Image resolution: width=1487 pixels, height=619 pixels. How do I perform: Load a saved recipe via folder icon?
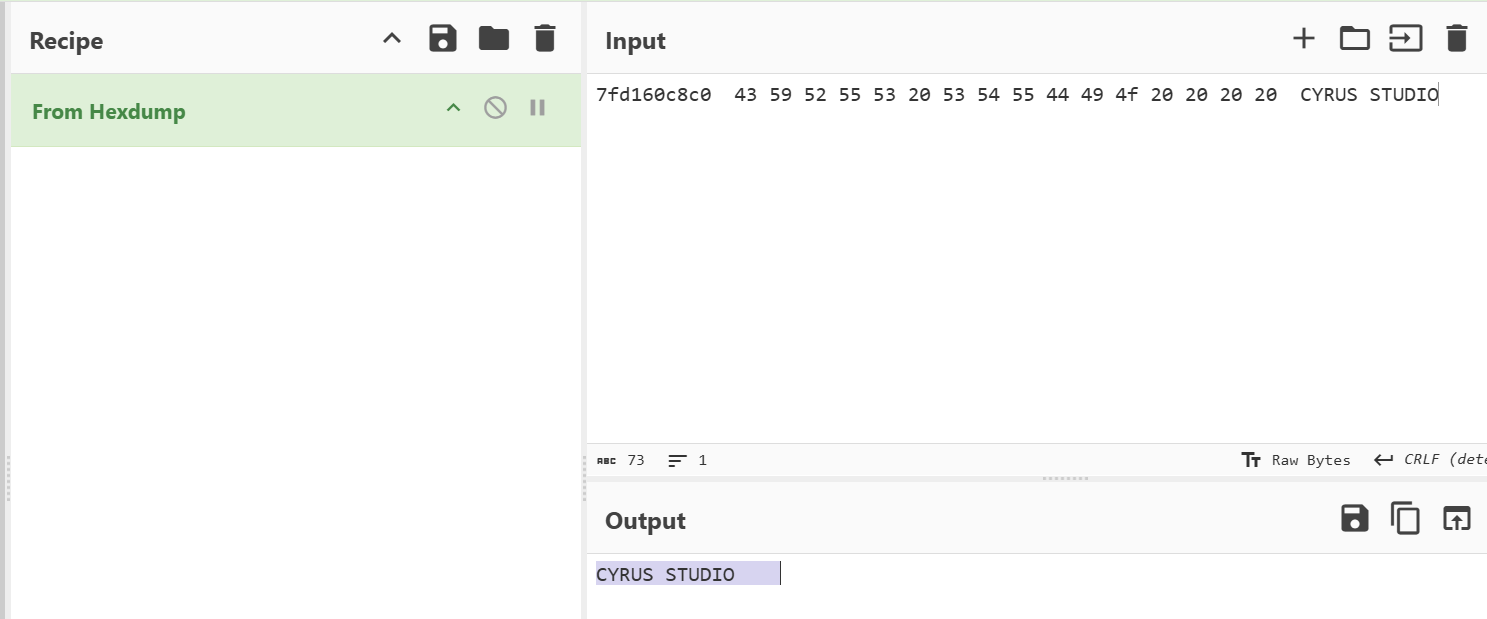coord(493,39)
